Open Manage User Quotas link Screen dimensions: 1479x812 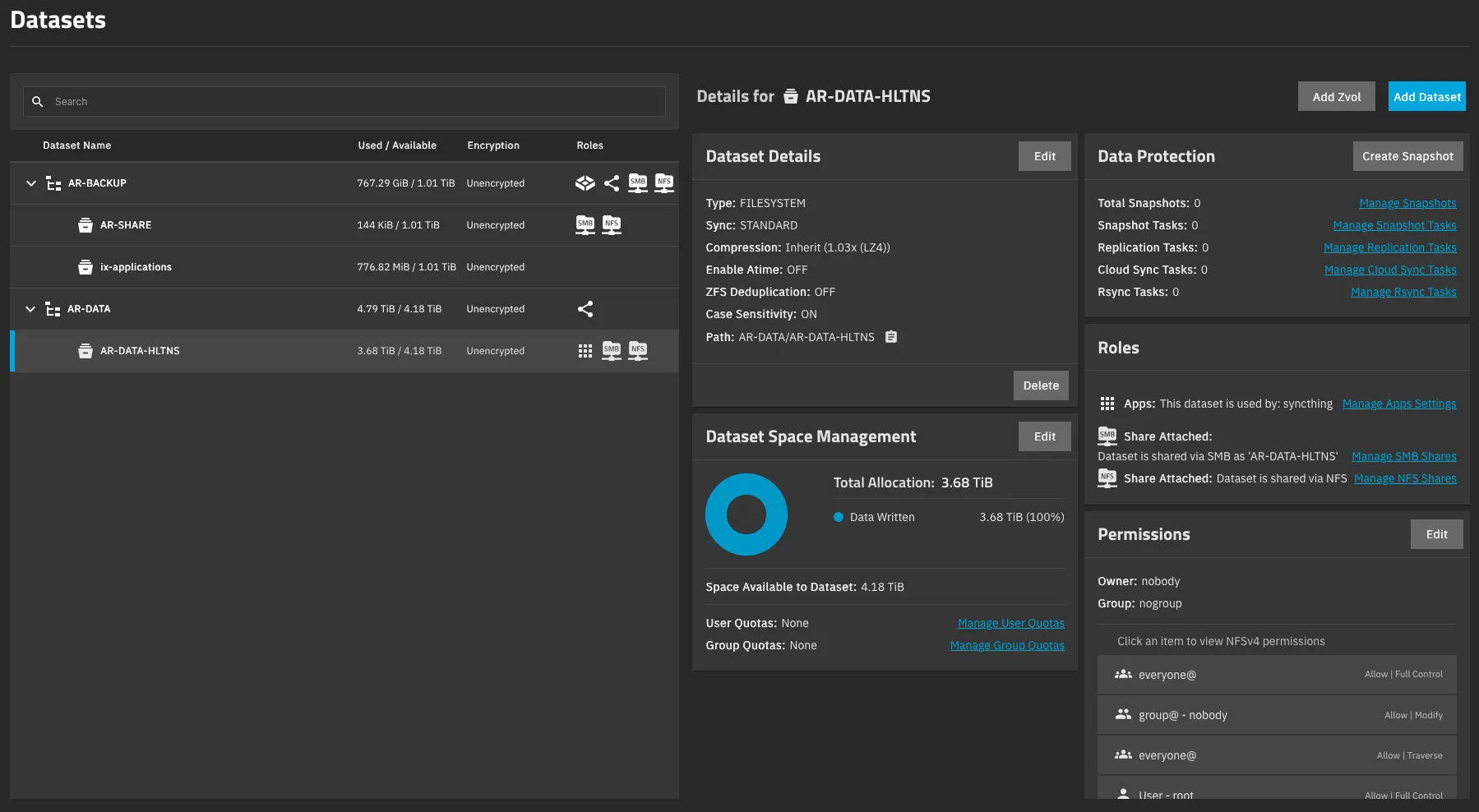pos(1010,623)
